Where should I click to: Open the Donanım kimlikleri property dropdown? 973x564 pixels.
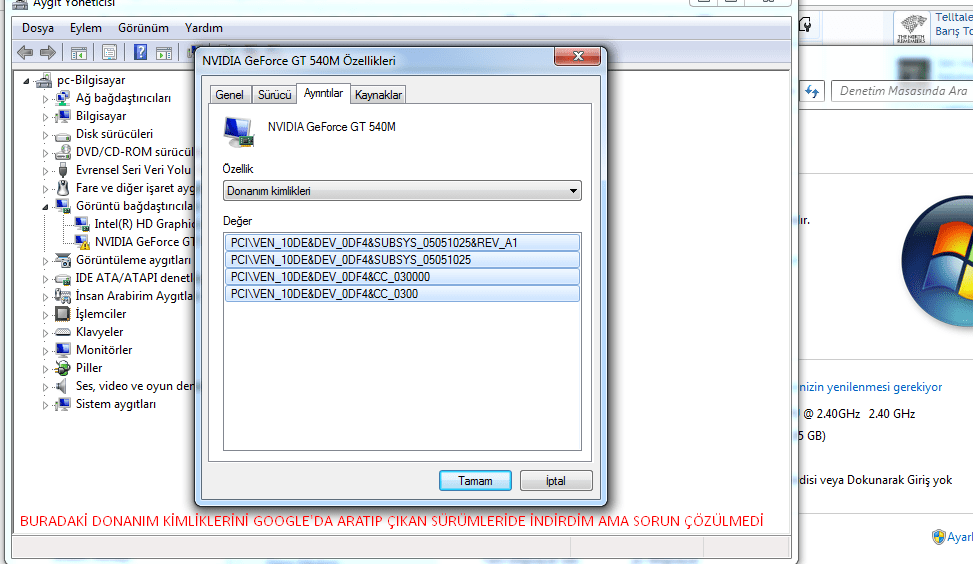click(x=402, y=191)
